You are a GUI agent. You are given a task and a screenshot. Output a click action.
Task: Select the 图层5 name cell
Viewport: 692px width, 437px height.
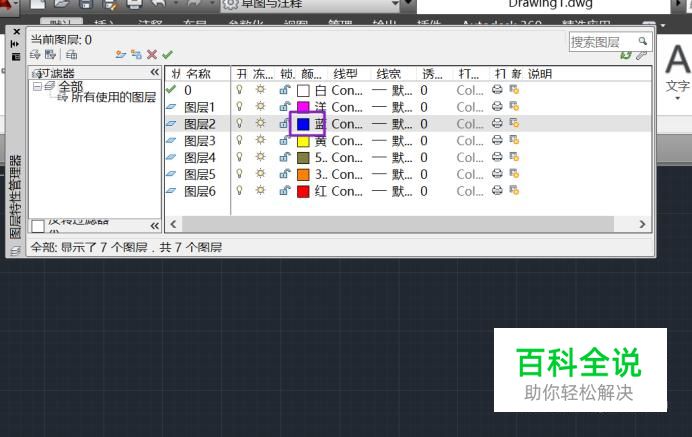pos(200,174)
